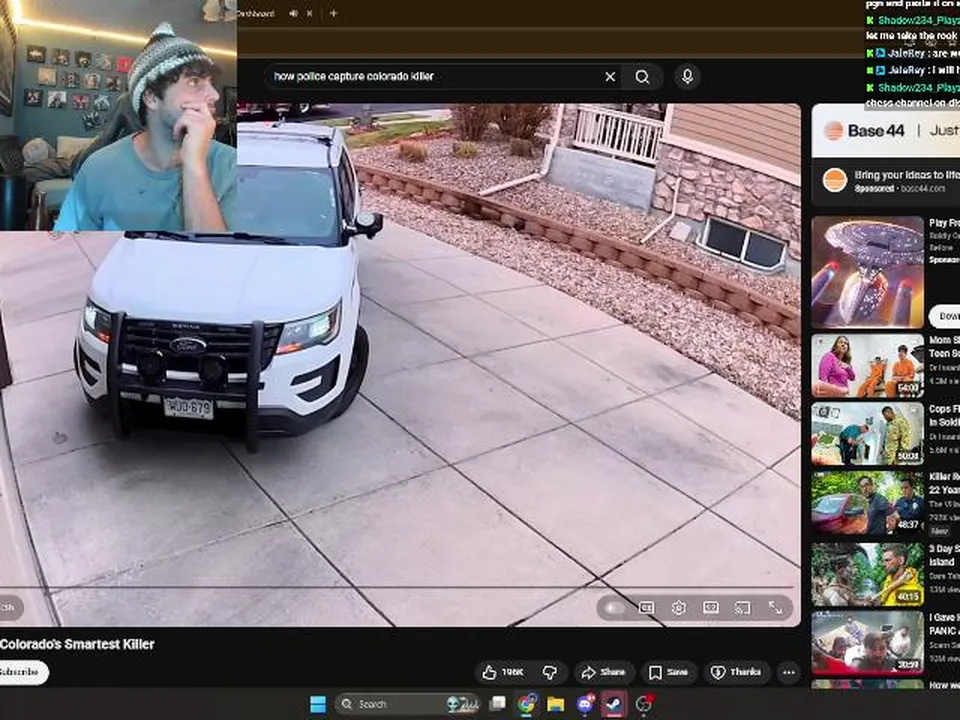The image size is (960, 720).
Task: Open Steam from the taskbar
Action: [613, 704]
